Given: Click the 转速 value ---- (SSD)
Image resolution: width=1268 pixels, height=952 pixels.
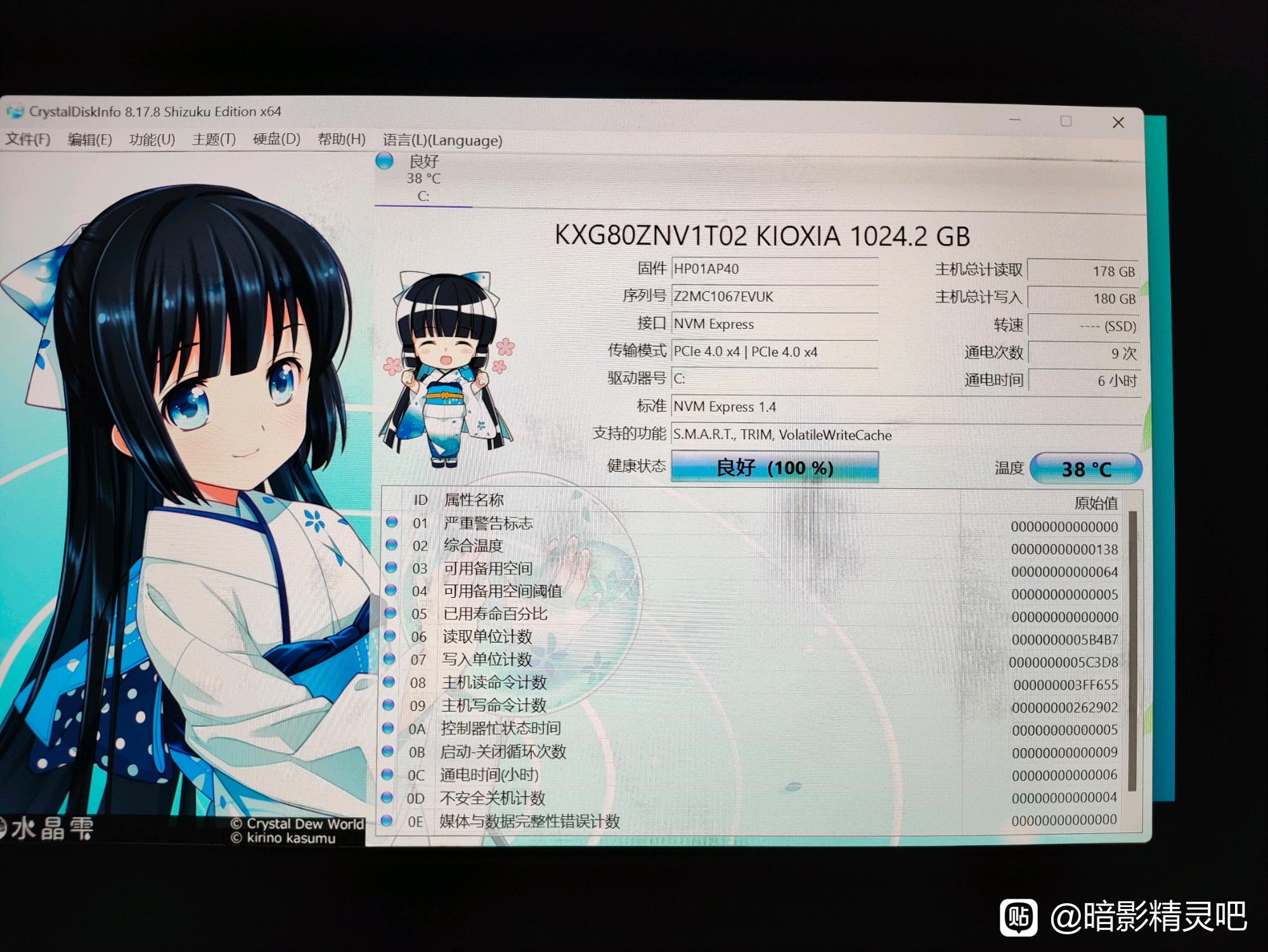Looking at the screenshot, I should 1084,326.
